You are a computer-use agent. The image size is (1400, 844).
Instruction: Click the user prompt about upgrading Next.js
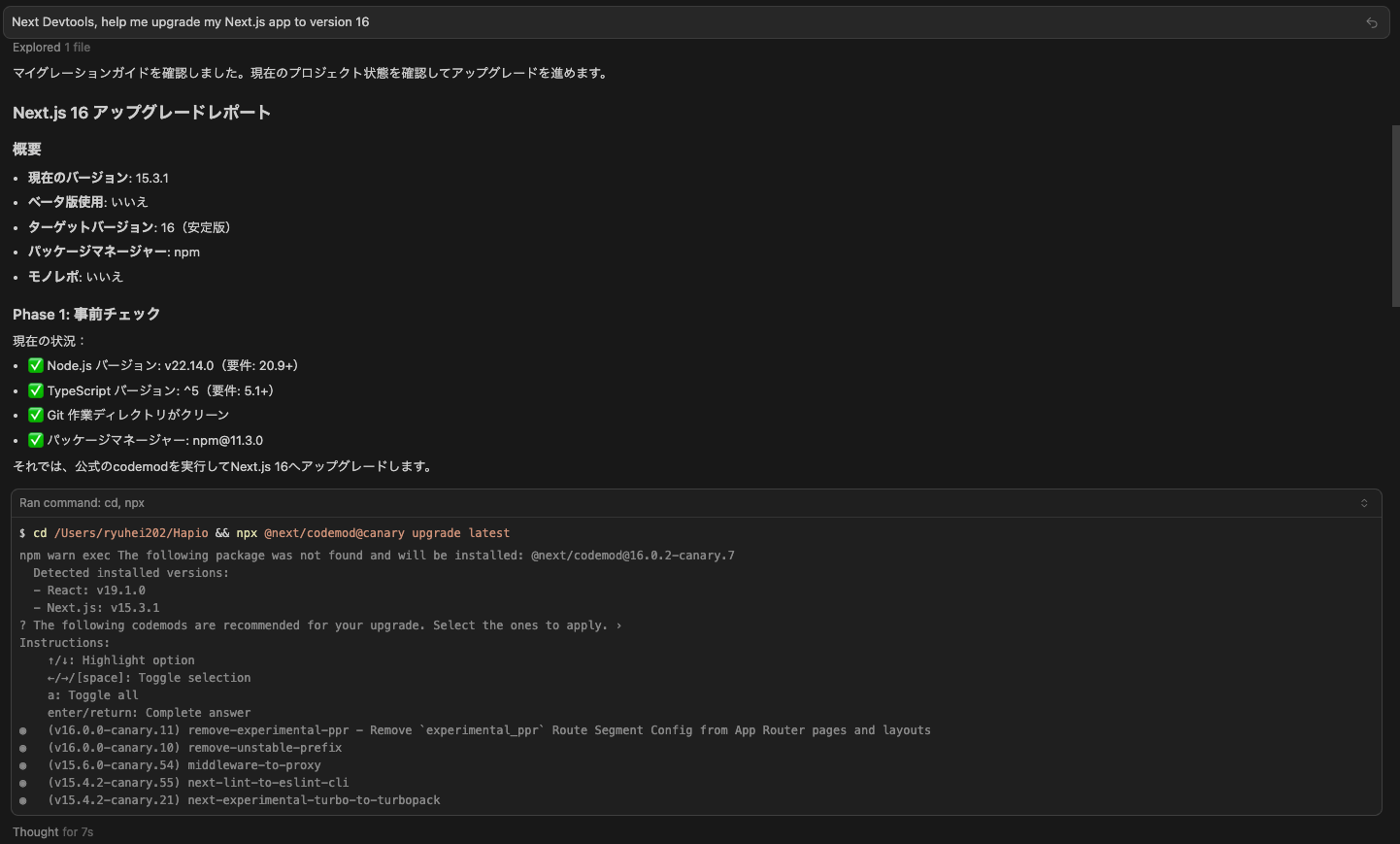190,22
